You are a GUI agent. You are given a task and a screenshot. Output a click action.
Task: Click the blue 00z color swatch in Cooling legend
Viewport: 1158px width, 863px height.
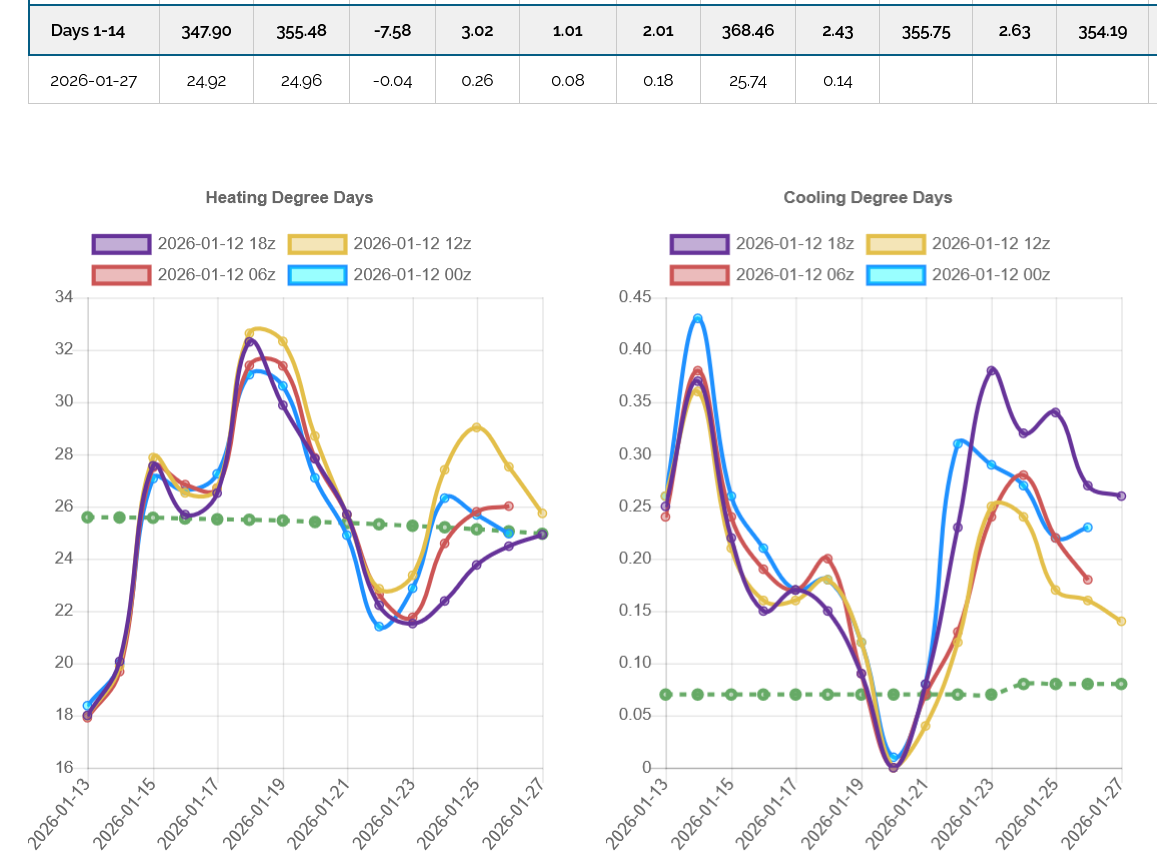click(895, 274)
